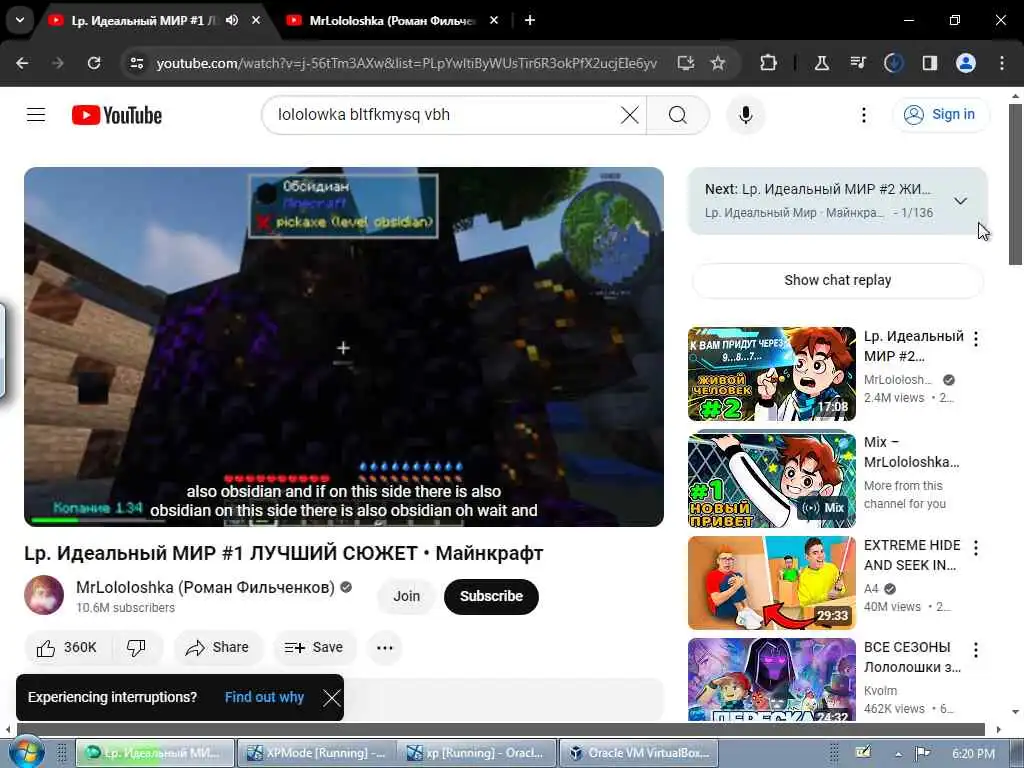
Task: Open the Chrome profile avatar
Action: pyautogui.click(x=966, y=63)
